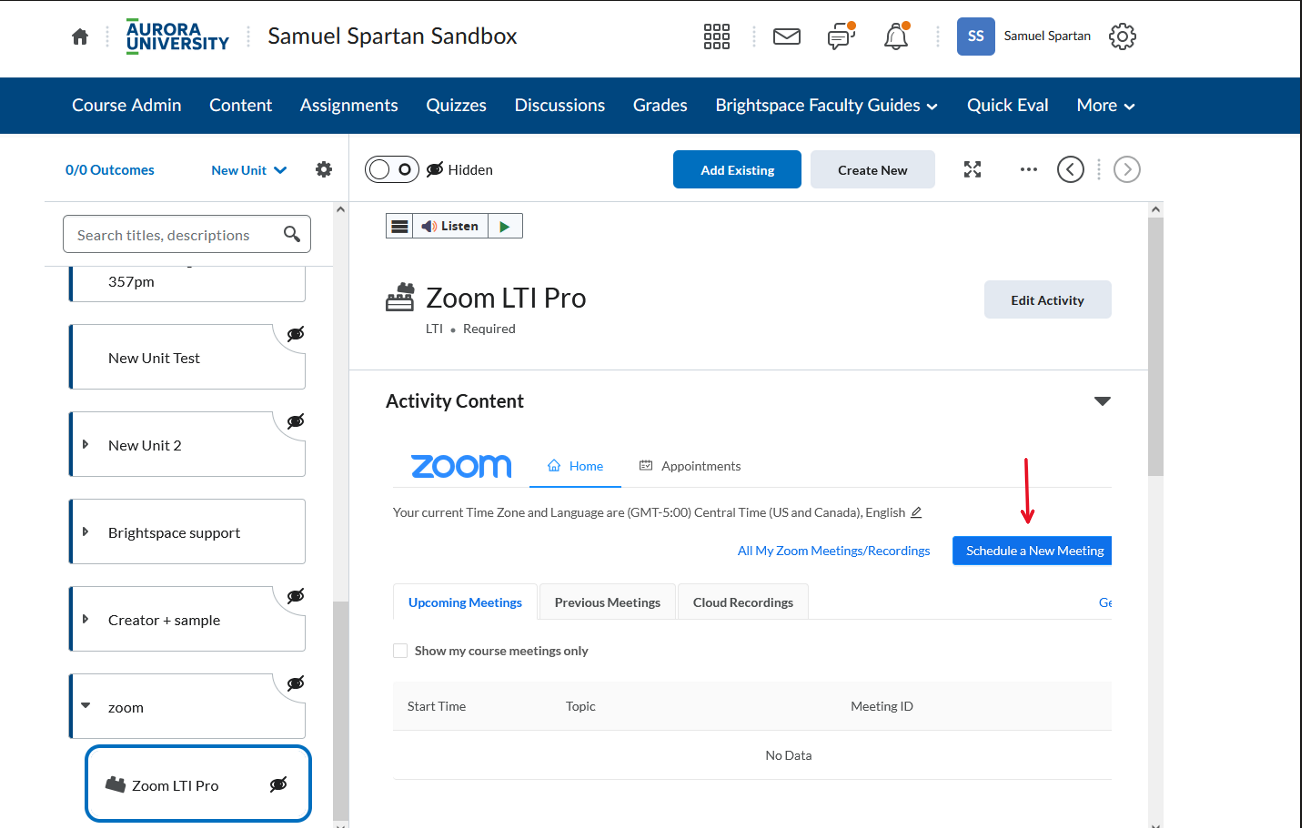The height and width of the screenshot is (828, 1302).
Task: Toggle hidden eye on New Unit Test
Action: point(295,334)
